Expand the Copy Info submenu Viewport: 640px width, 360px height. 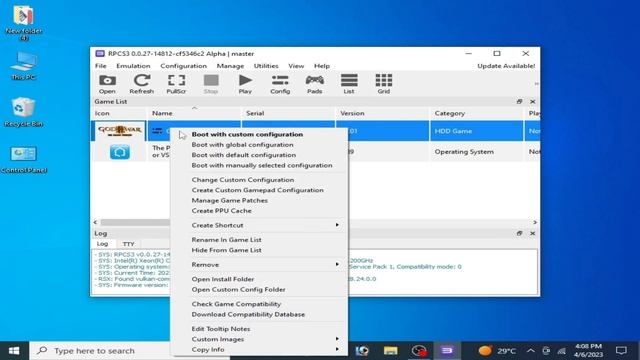[259, 349]
